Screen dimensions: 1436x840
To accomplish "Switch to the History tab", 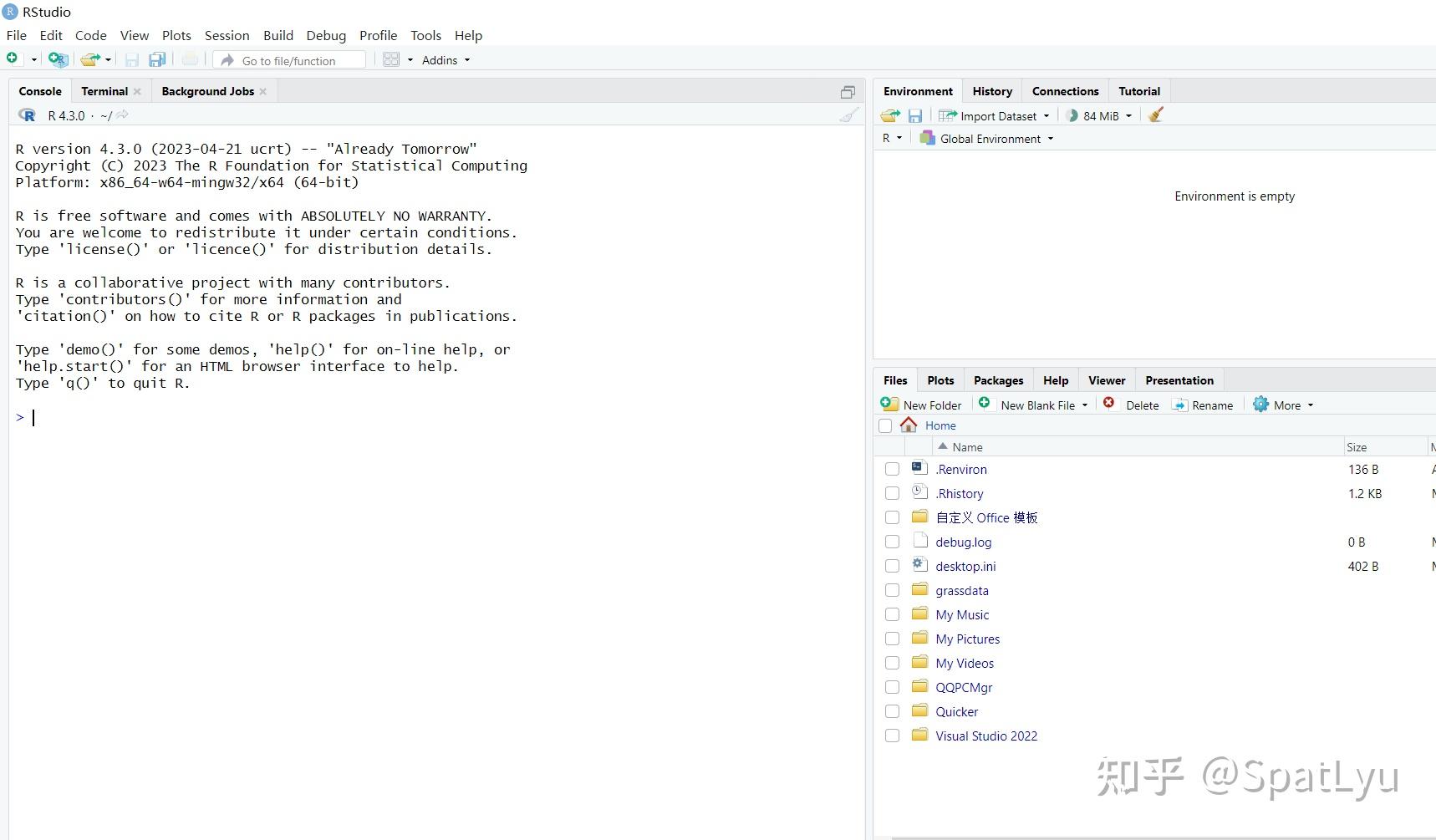I will [x=992, y=91].
